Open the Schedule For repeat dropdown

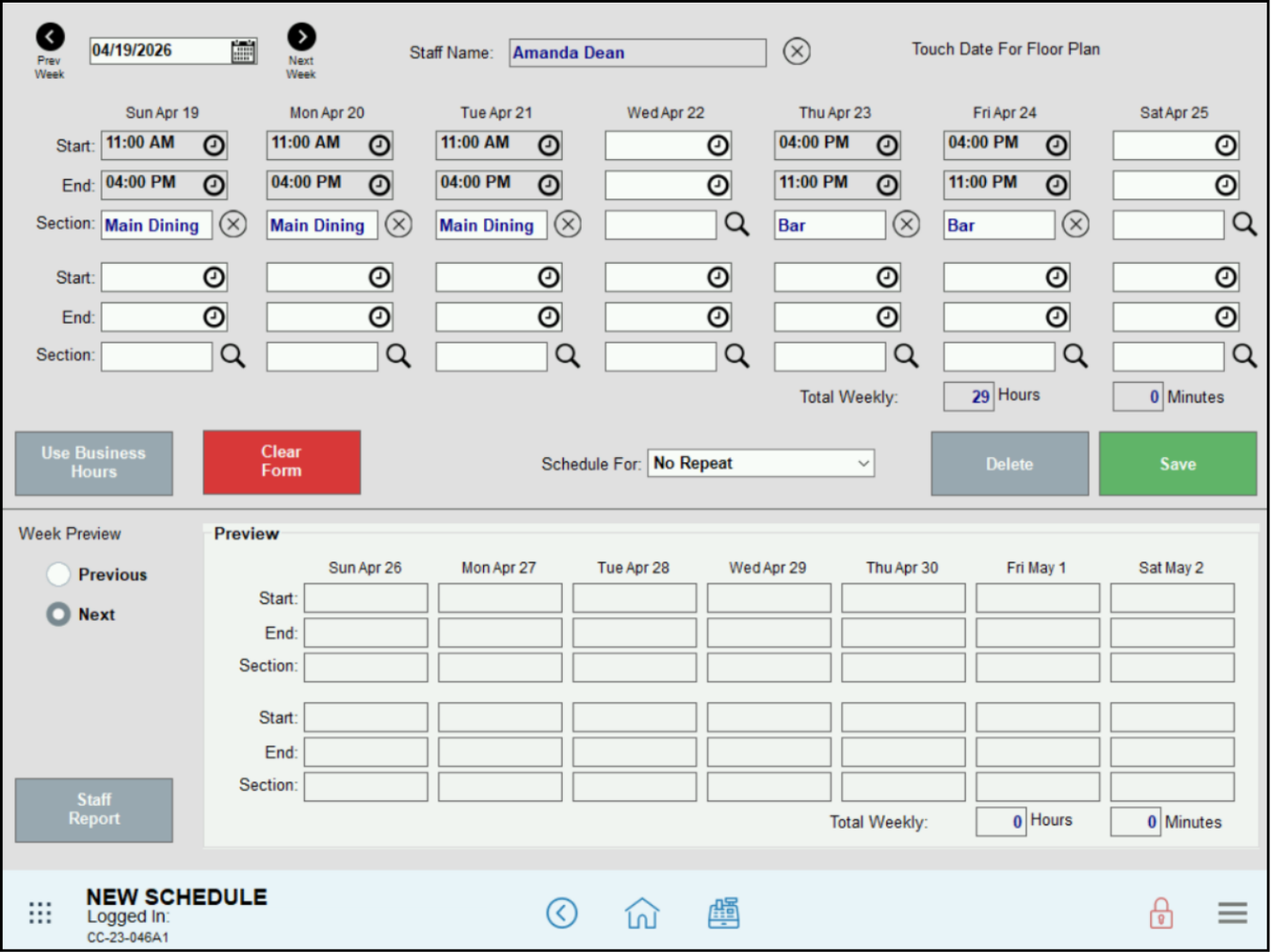[759, 463]
